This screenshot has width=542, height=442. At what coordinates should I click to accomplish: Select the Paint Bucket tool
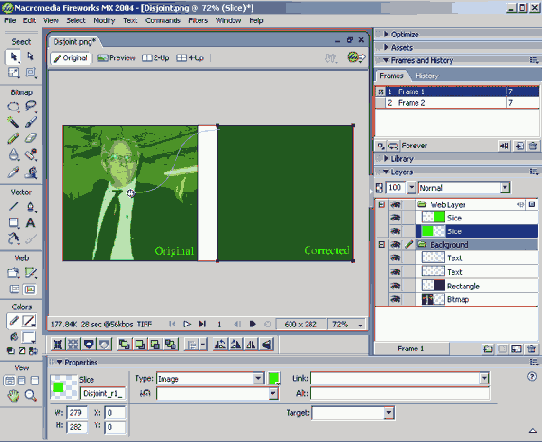coord(31,172)
